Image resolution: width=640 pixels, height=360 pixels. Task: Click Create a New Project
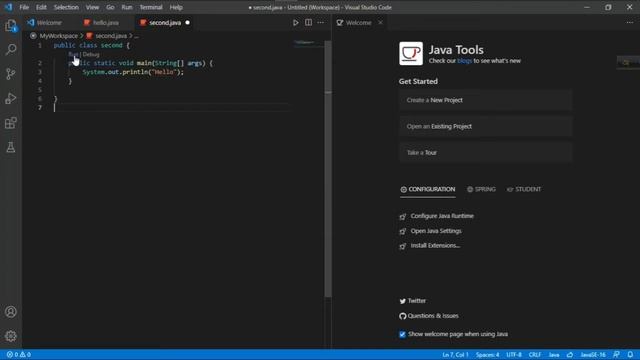485,100
